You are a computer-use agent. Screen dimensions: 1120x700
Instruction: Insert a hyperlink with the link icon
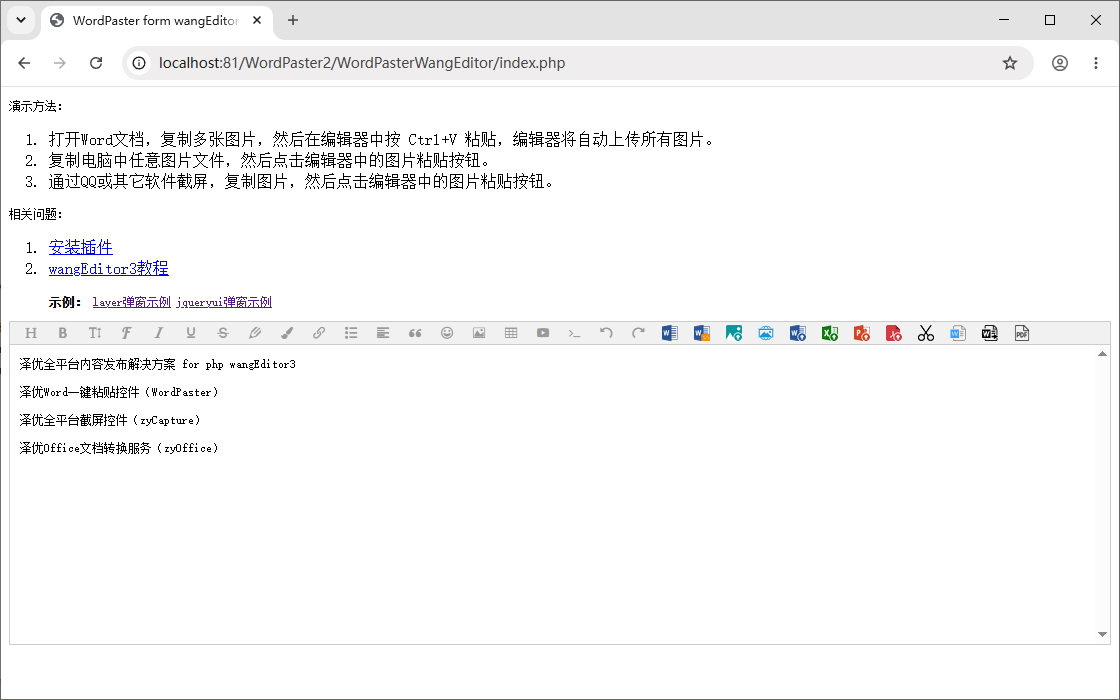[x=319, y=333]
